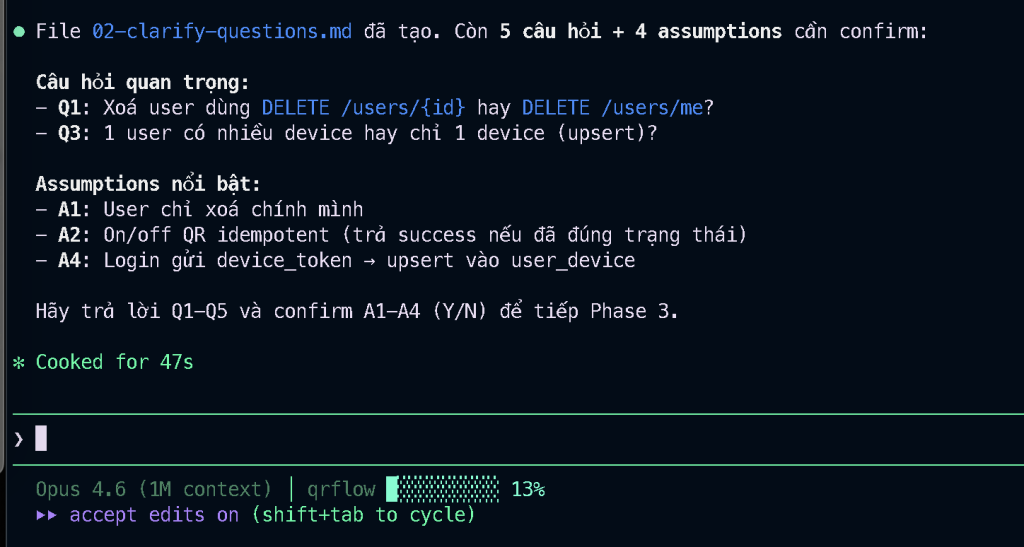The height and width of the screenshot is (547, 1024).
Task: Click the double-arrow accept edits icon
Action: pos(46,515)
